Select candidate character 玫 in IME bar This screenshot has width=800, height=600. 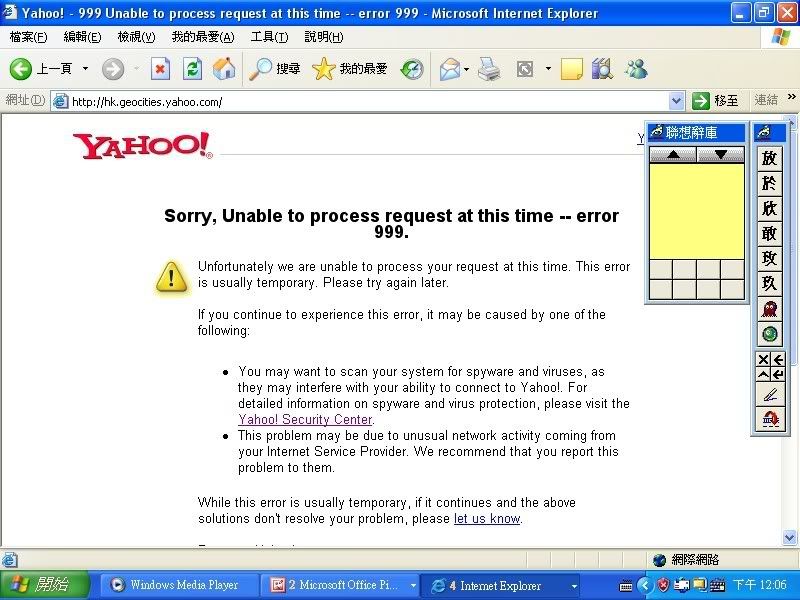769,258
